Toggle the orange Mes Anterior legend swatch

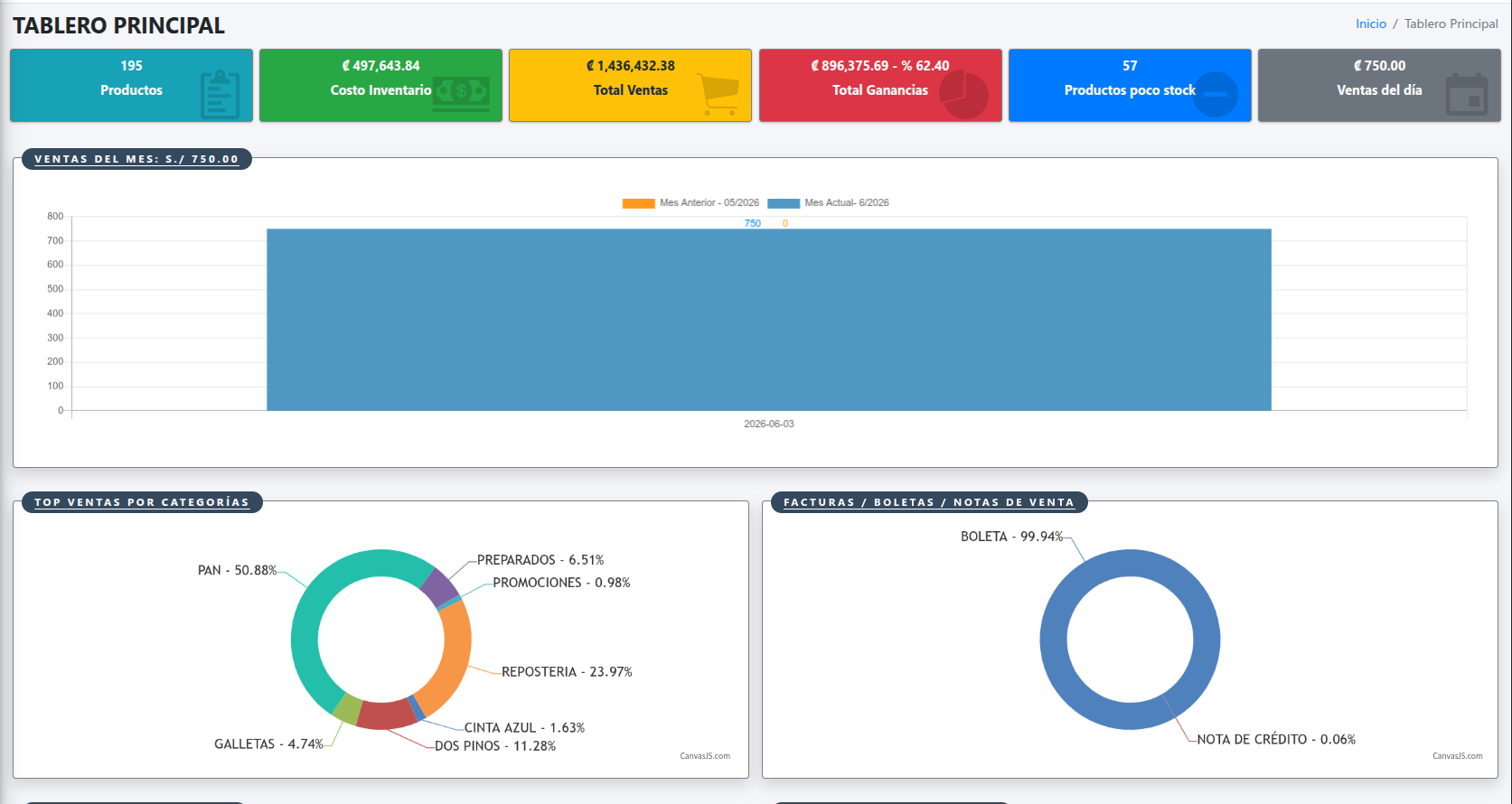tap(638, 203)
